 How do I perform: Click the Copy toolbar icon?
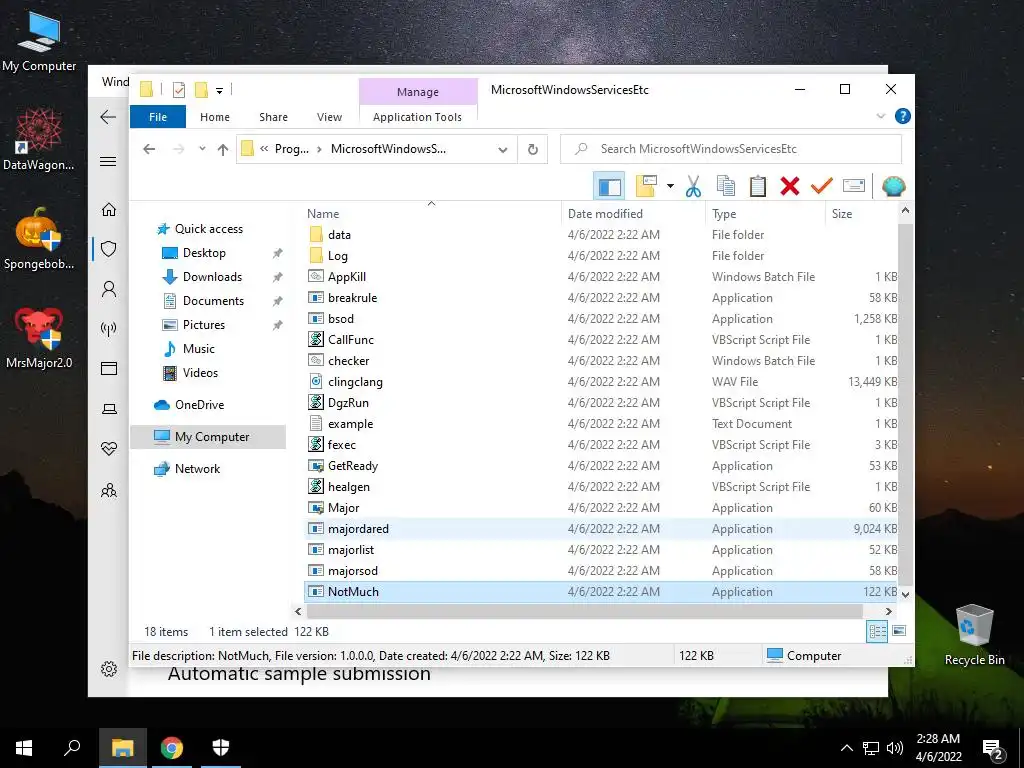(726, 187)
